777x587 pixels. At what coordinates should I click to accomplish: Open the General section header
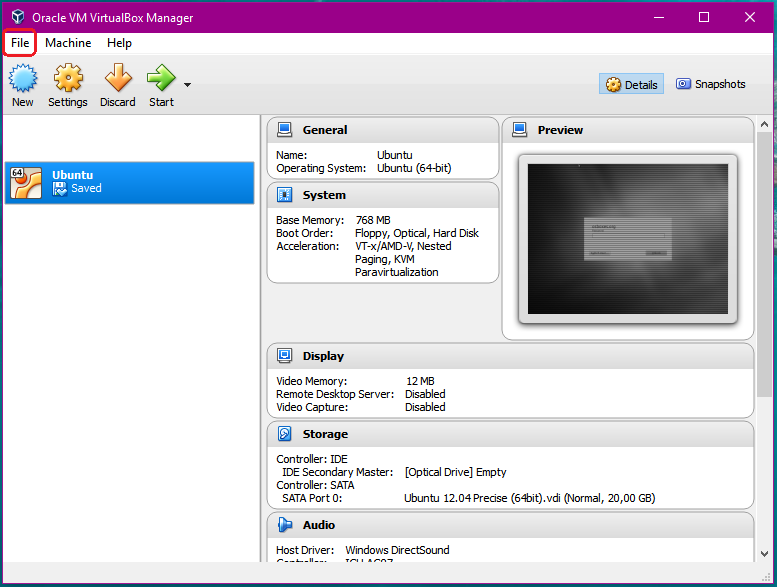pos(383,130)
